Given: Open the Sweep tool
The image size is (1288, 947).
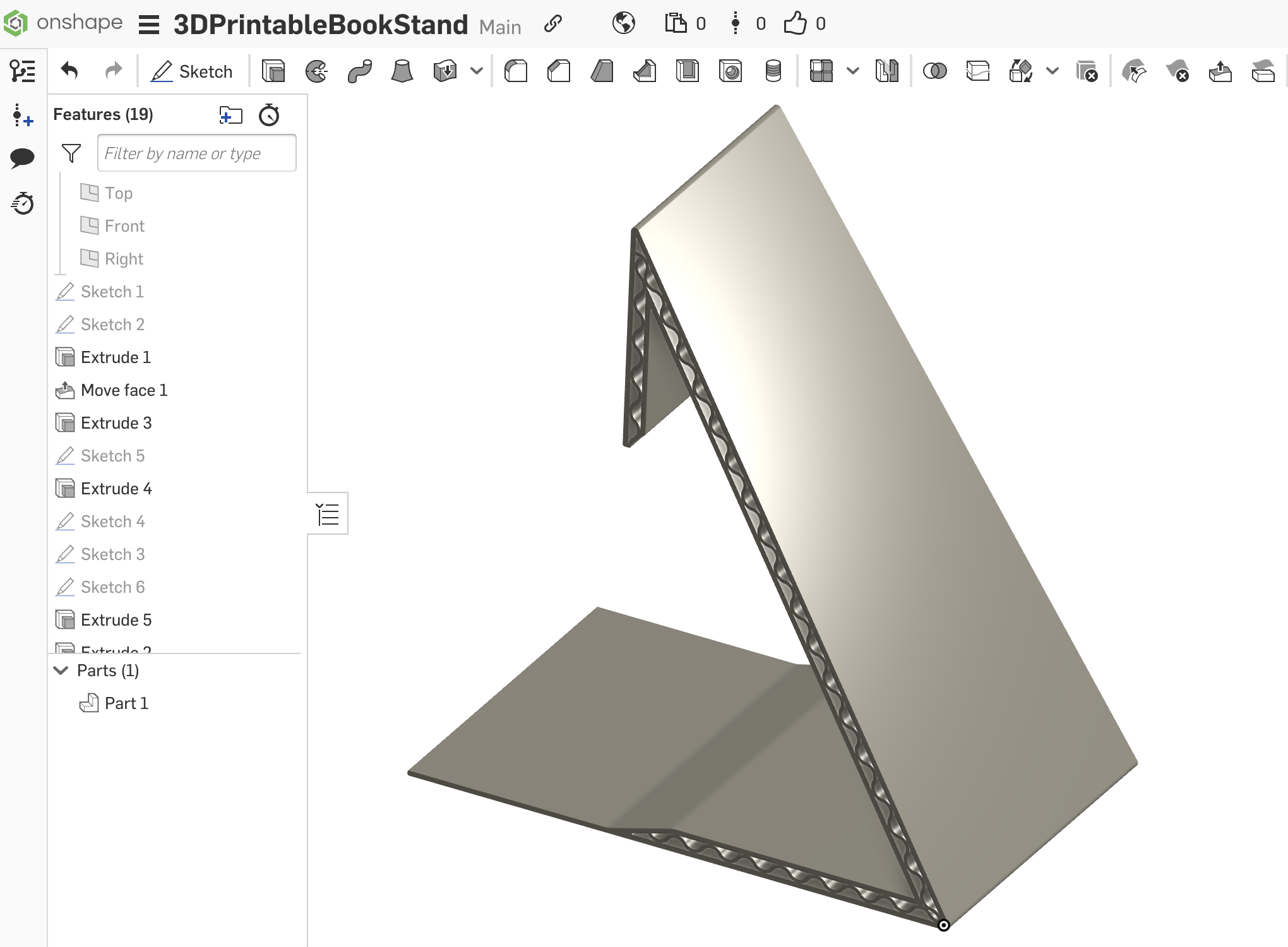Looking at the screenshot, I should click(x=359, y=71).
